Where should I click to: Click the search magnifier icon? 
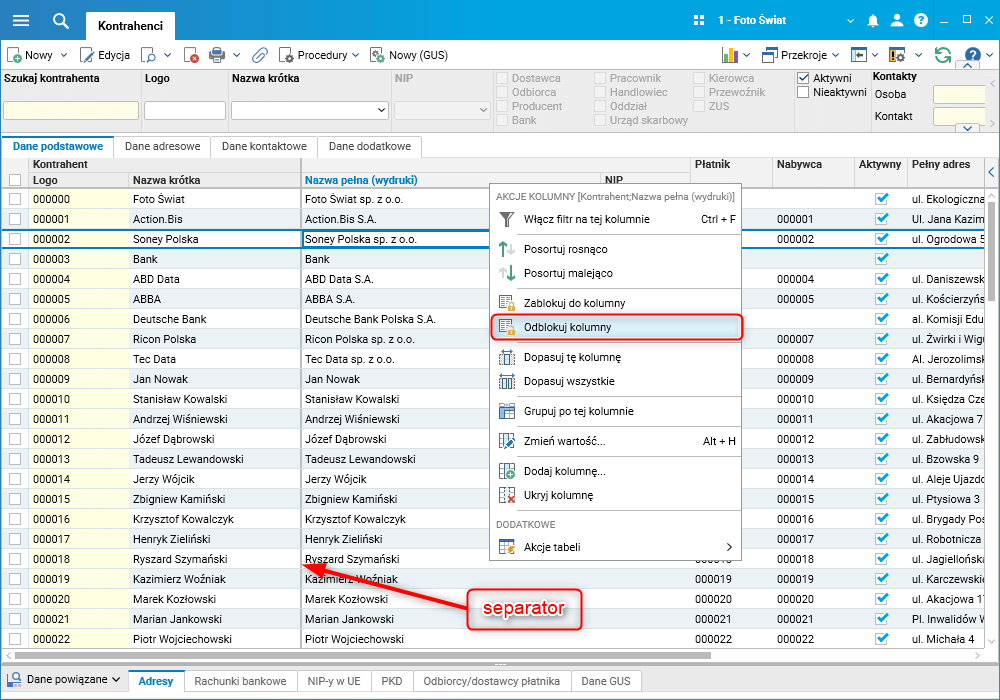pyautogui.click(x=61, y=20)
